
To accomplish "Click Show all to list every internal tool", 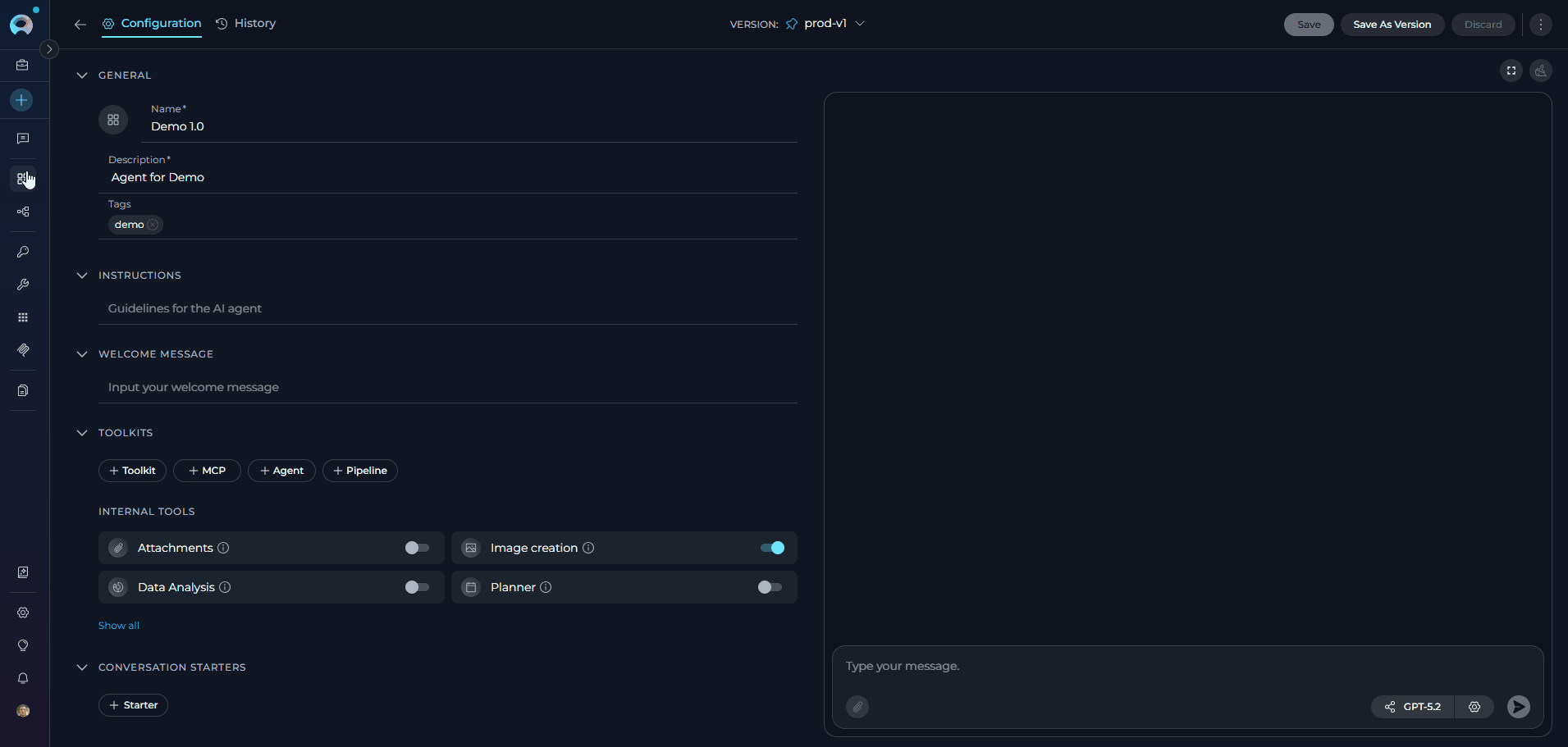I will click(118, 625).
